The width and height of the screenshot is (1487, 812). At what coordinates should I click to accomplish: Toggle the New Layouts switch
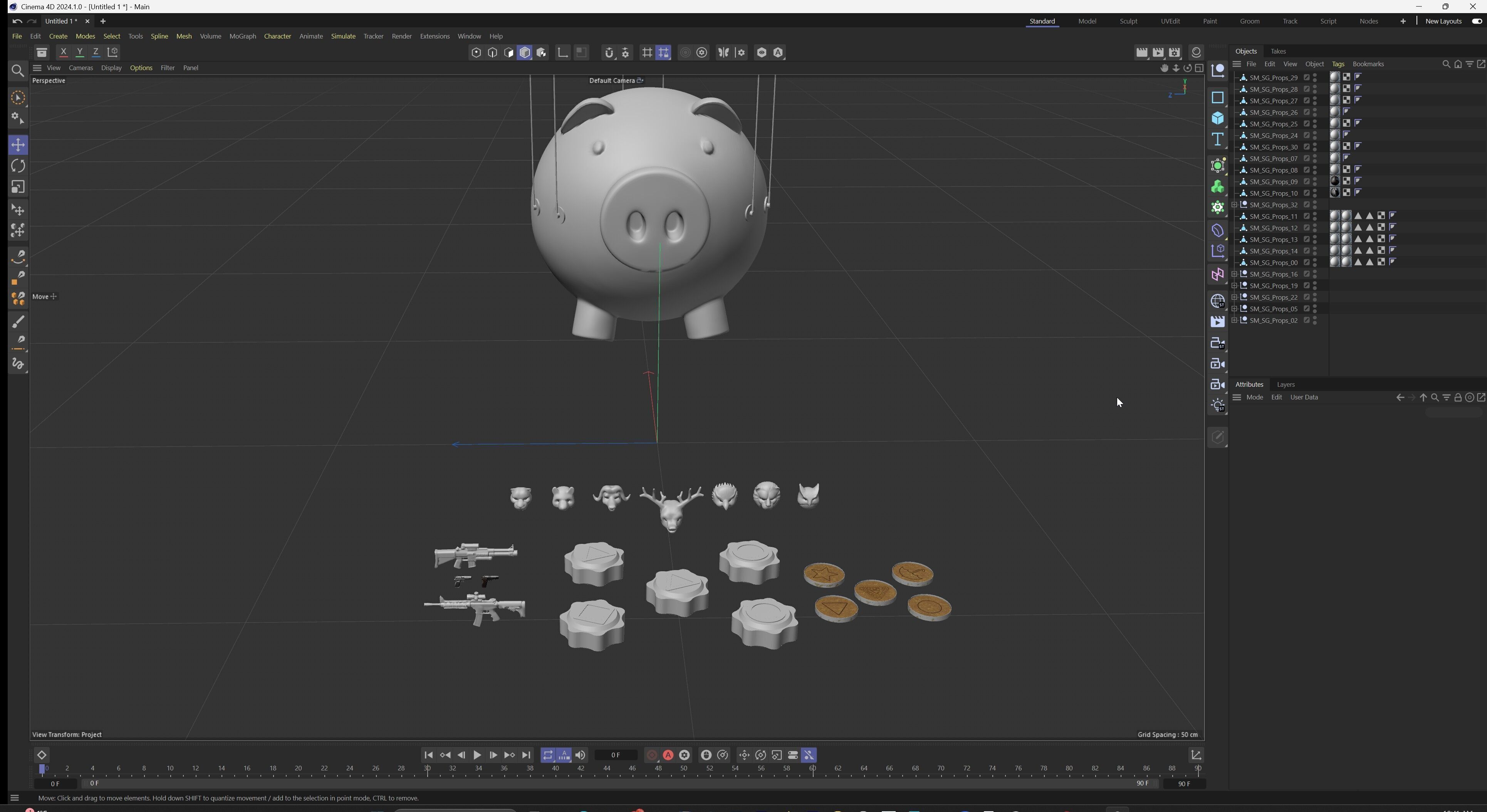[x=1476, y=21]
